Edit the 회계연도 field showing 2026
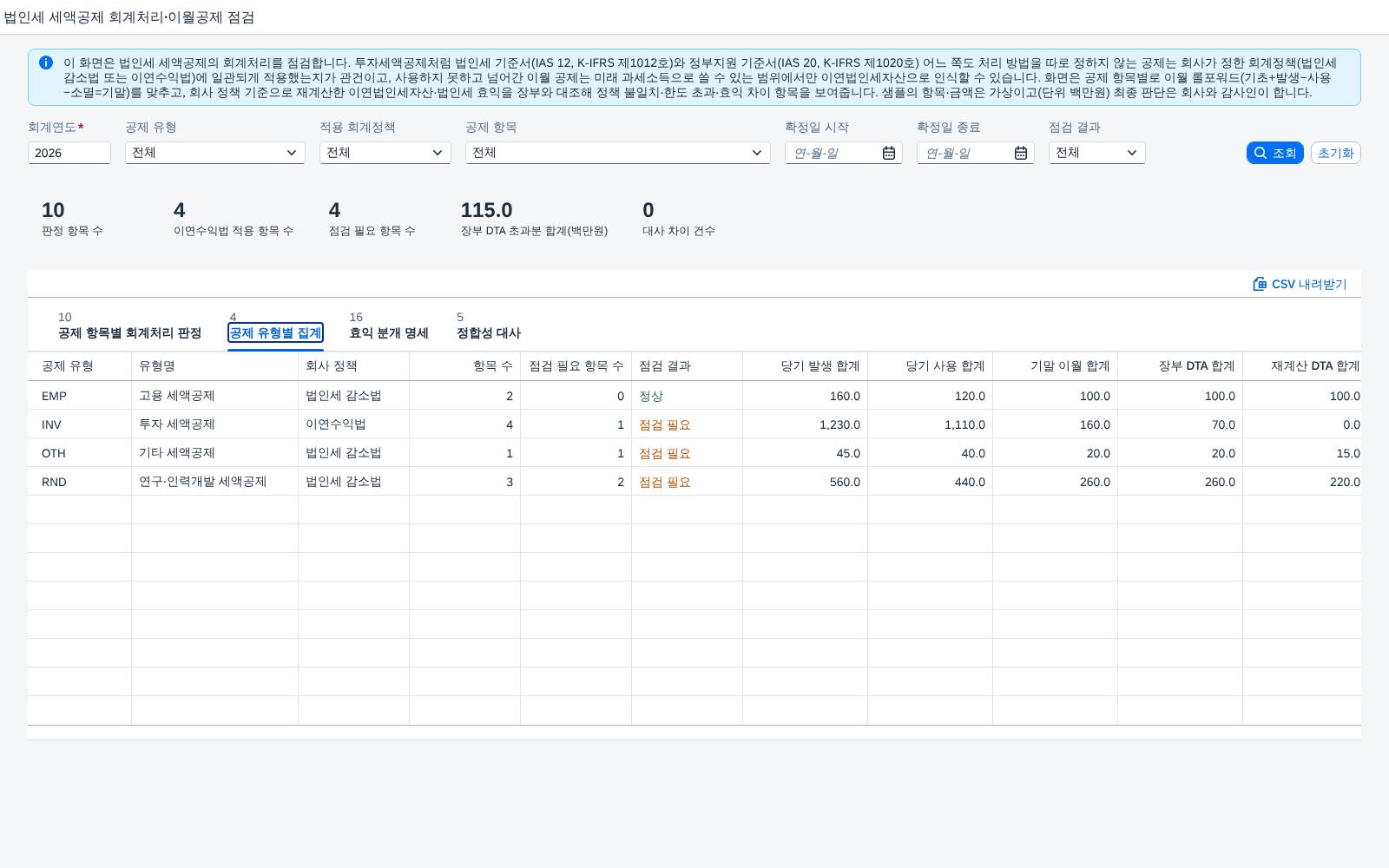Screen dimensions: 1389x868 point(69,153)
